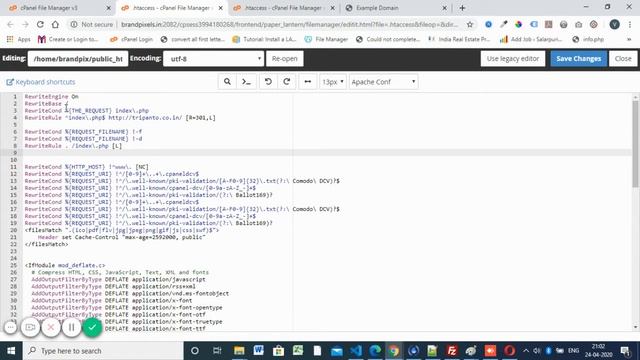
Task: Open Microsoft Word from taskbar
Action: point(258,351)
